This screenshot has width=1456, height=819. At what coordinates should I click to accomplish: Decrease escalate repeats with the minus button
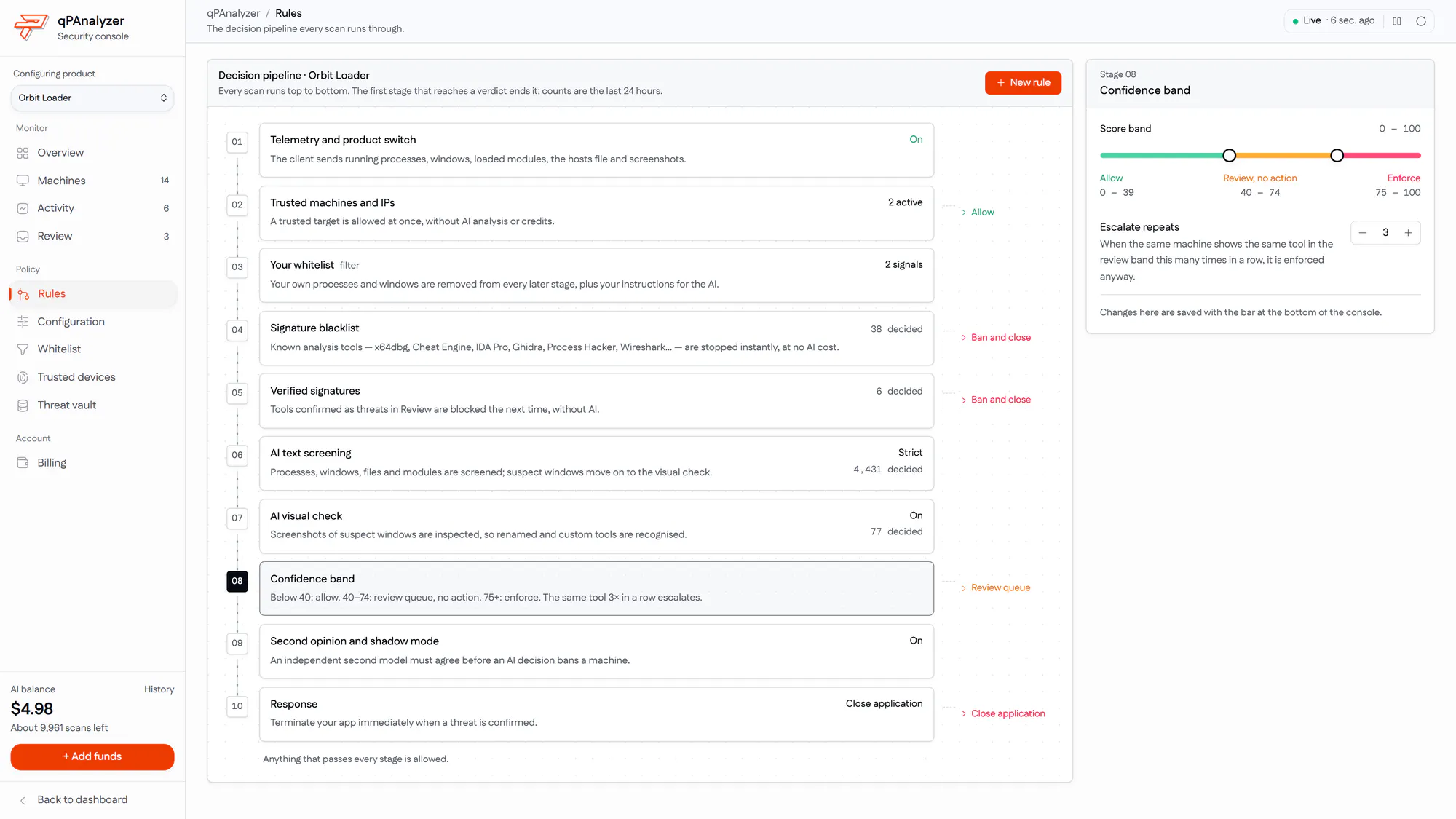point(1363,233)
